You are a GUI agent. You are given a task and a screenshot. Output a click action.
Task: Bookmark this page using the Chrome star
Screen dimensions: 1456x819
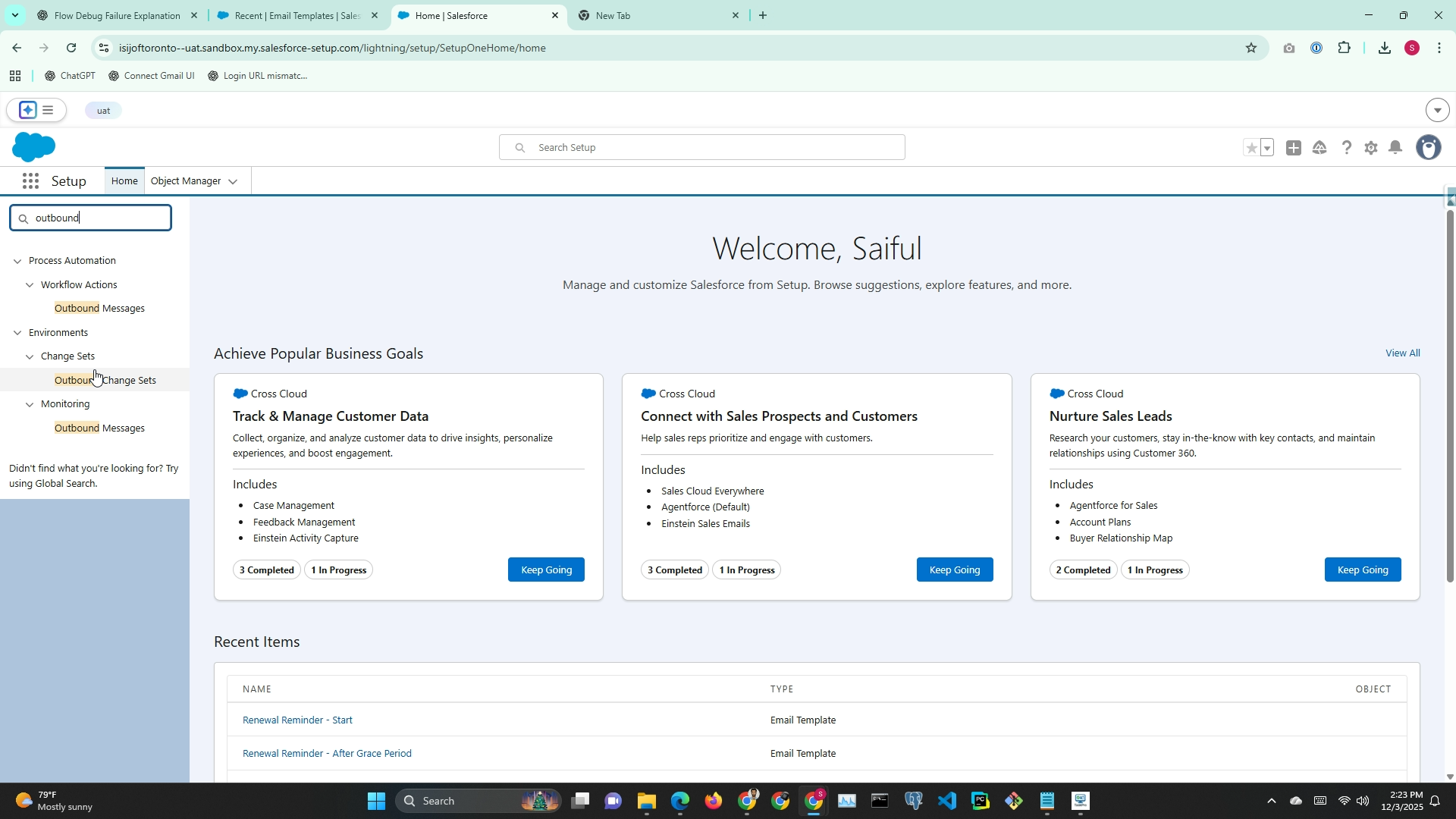[1251, 48]
